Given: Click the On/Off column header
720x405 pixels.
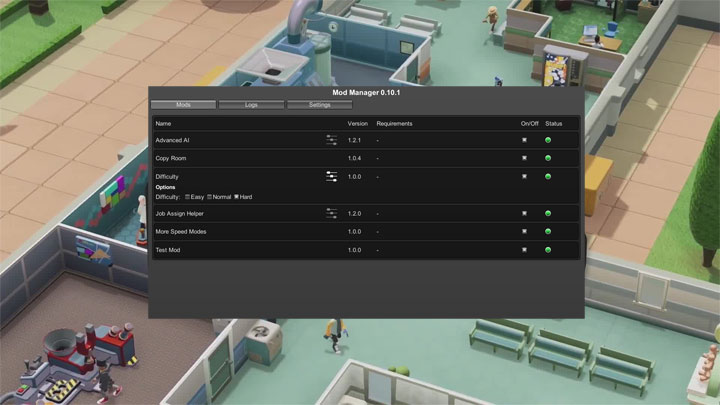Looking at the screenshot, I should 529,124.
